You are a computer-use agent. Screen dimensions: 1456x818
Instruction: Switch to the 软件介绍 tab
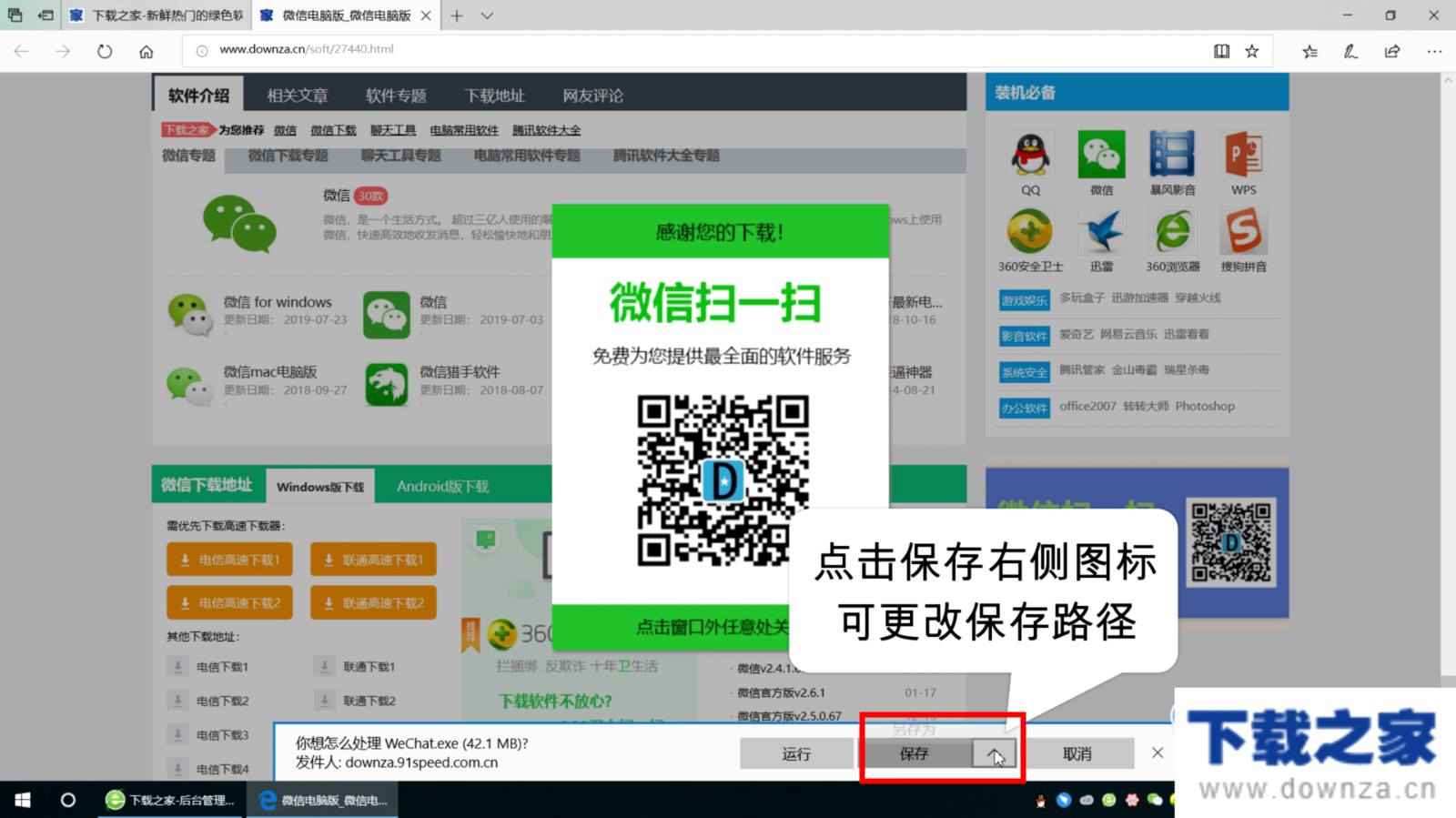point(198,95)
